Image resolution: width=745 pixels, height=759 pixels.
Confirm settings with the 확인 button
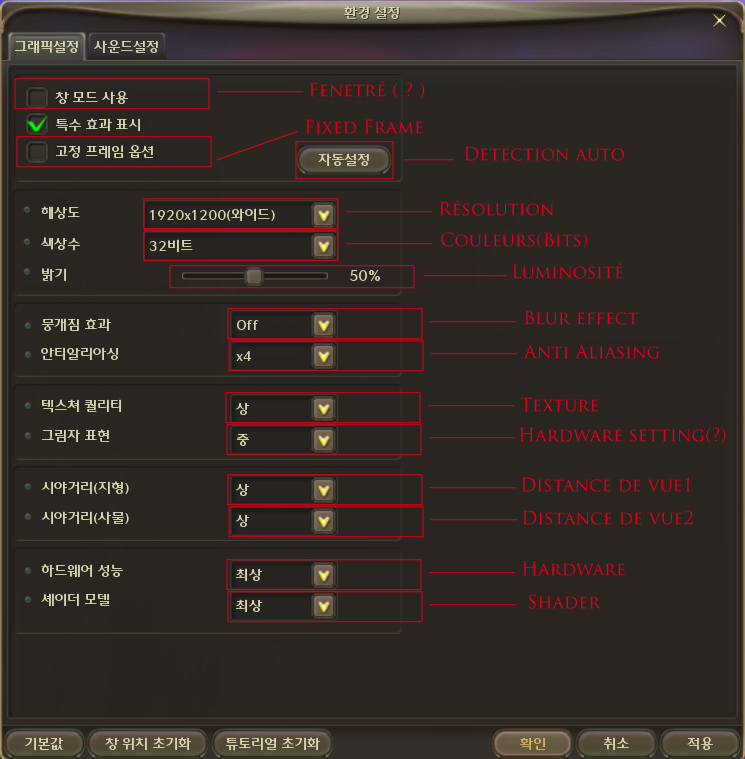(532, 743)
